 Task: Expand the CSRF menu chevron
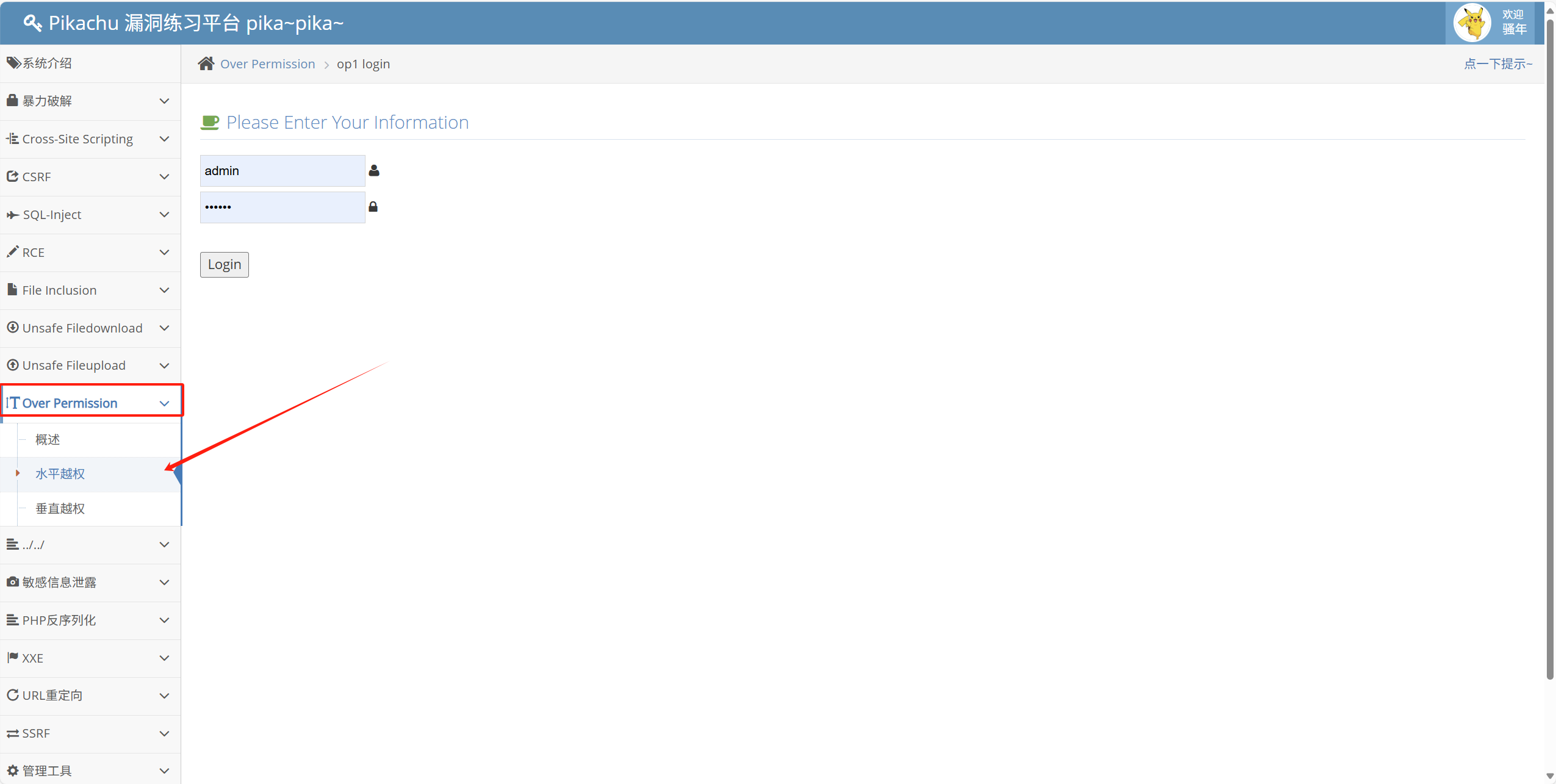(x=164, y=177)
